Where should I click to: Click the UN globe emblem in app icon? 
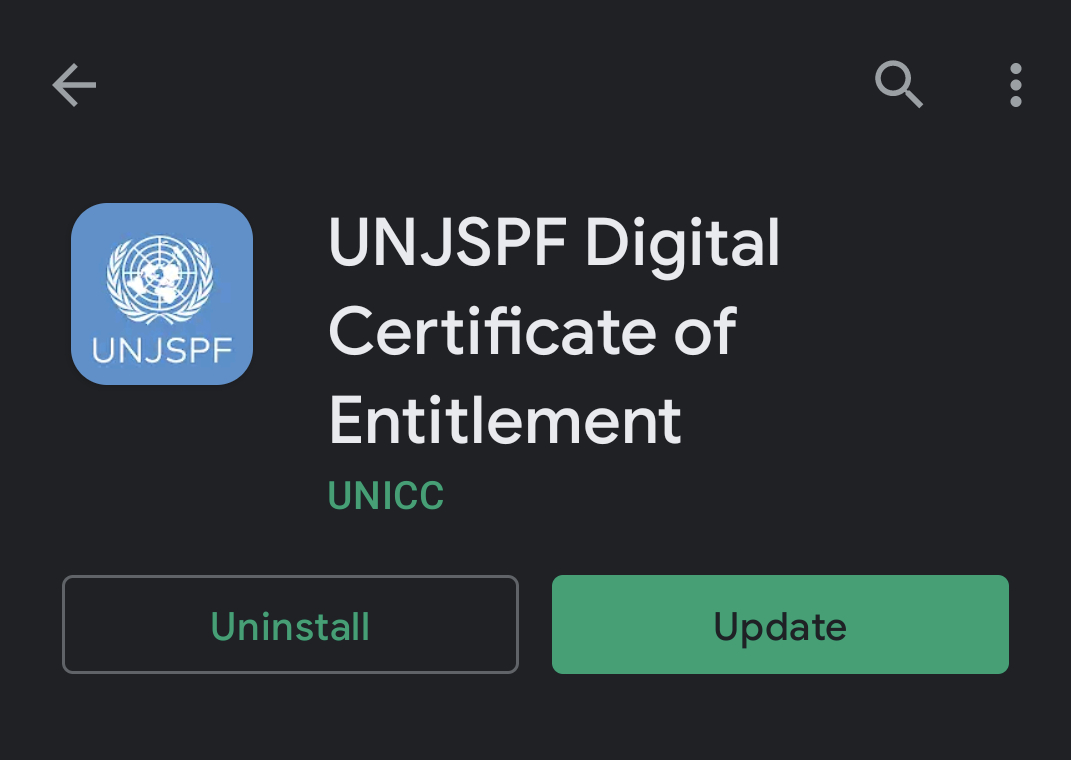click(160, 279)
